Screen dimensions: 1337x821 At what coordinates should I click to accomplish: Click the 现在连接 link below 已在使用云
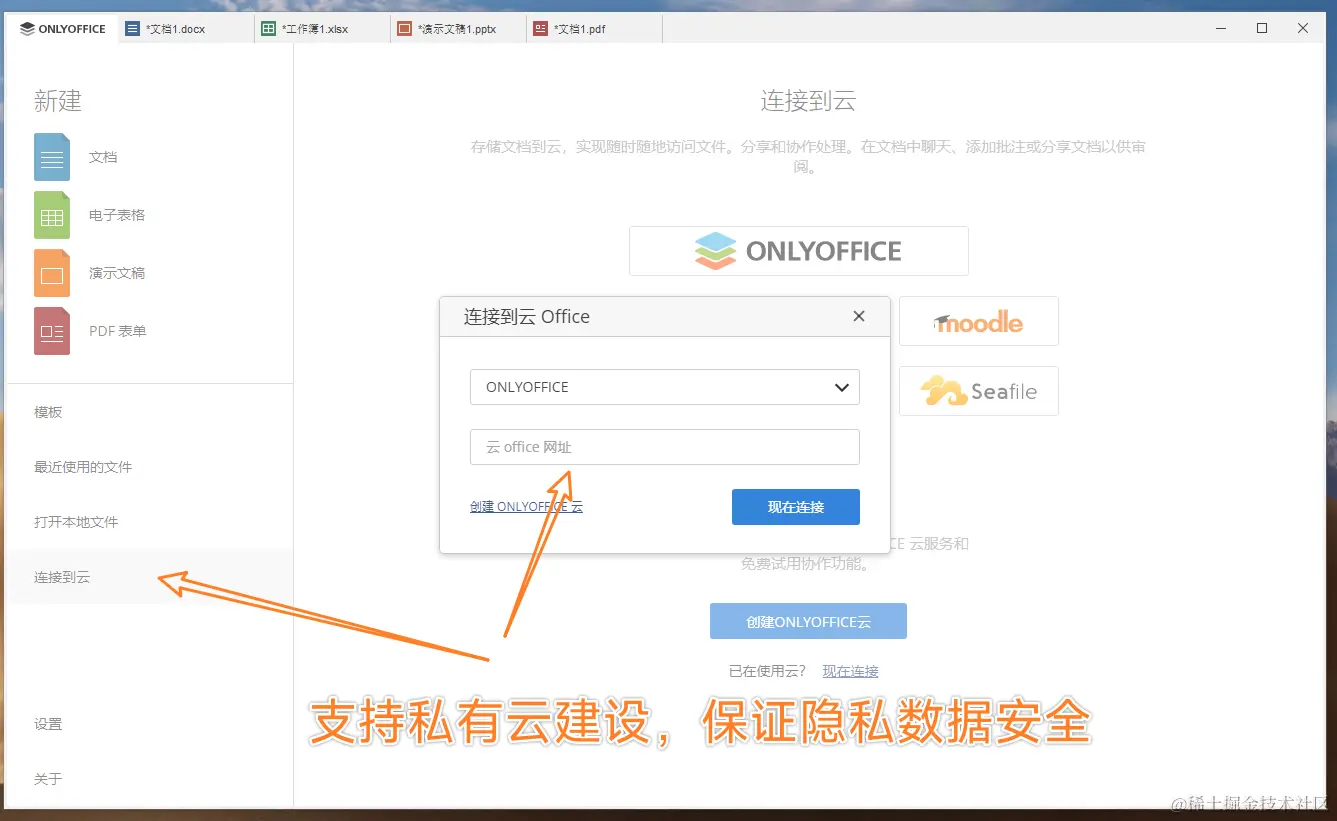[850, 671]
